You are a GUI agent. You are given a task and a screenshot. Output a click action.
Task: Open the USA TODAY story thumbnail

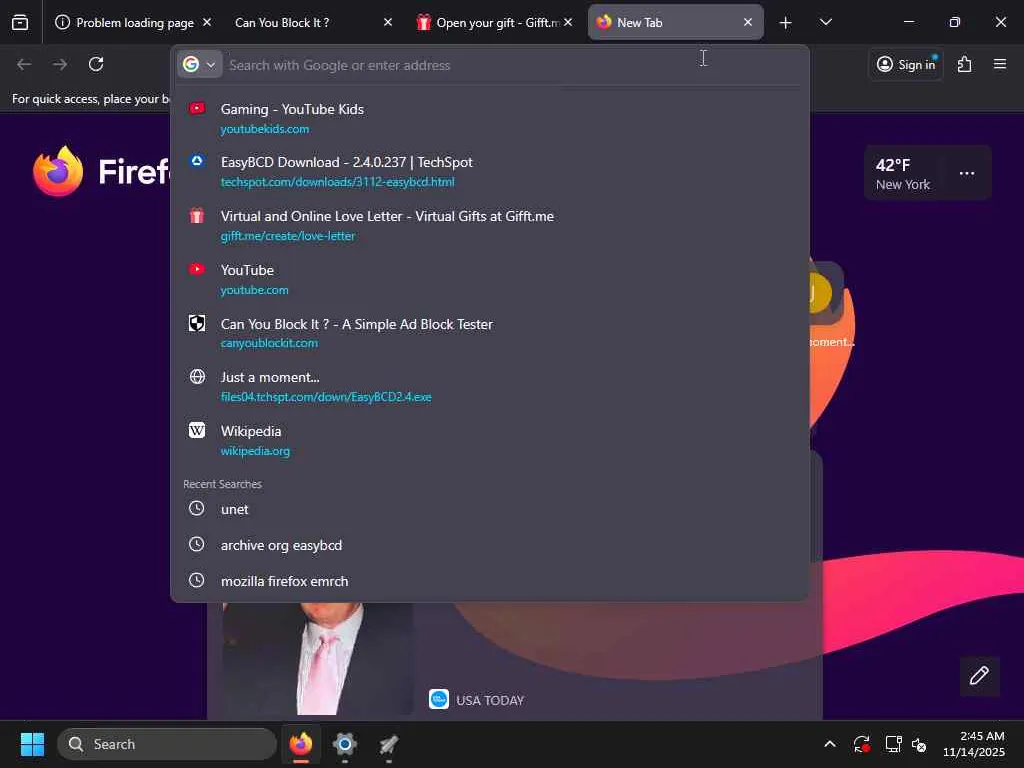click(x=317, y=658)
